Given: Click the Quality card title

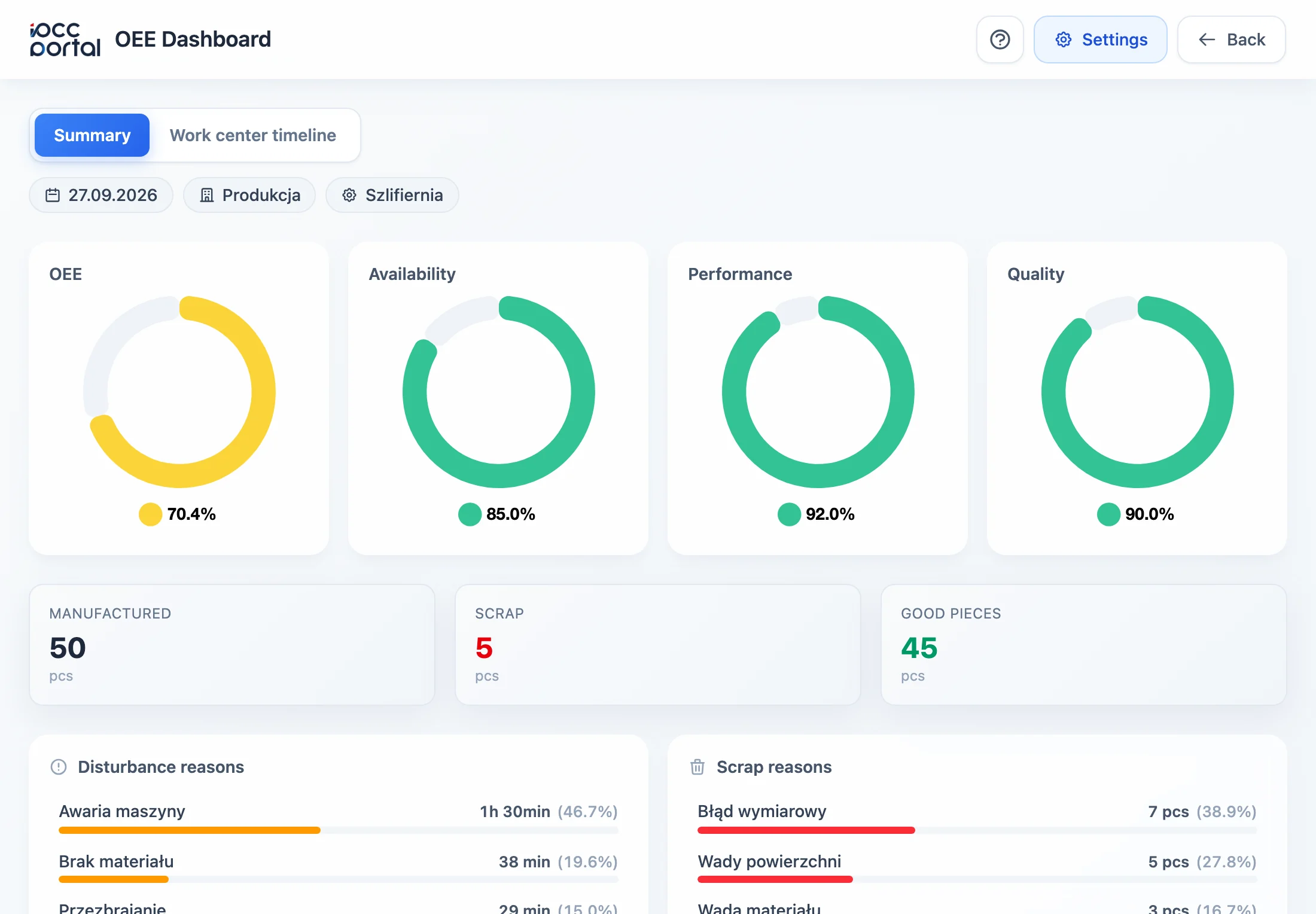Looking at the screenshot, I should [1036, 274].
